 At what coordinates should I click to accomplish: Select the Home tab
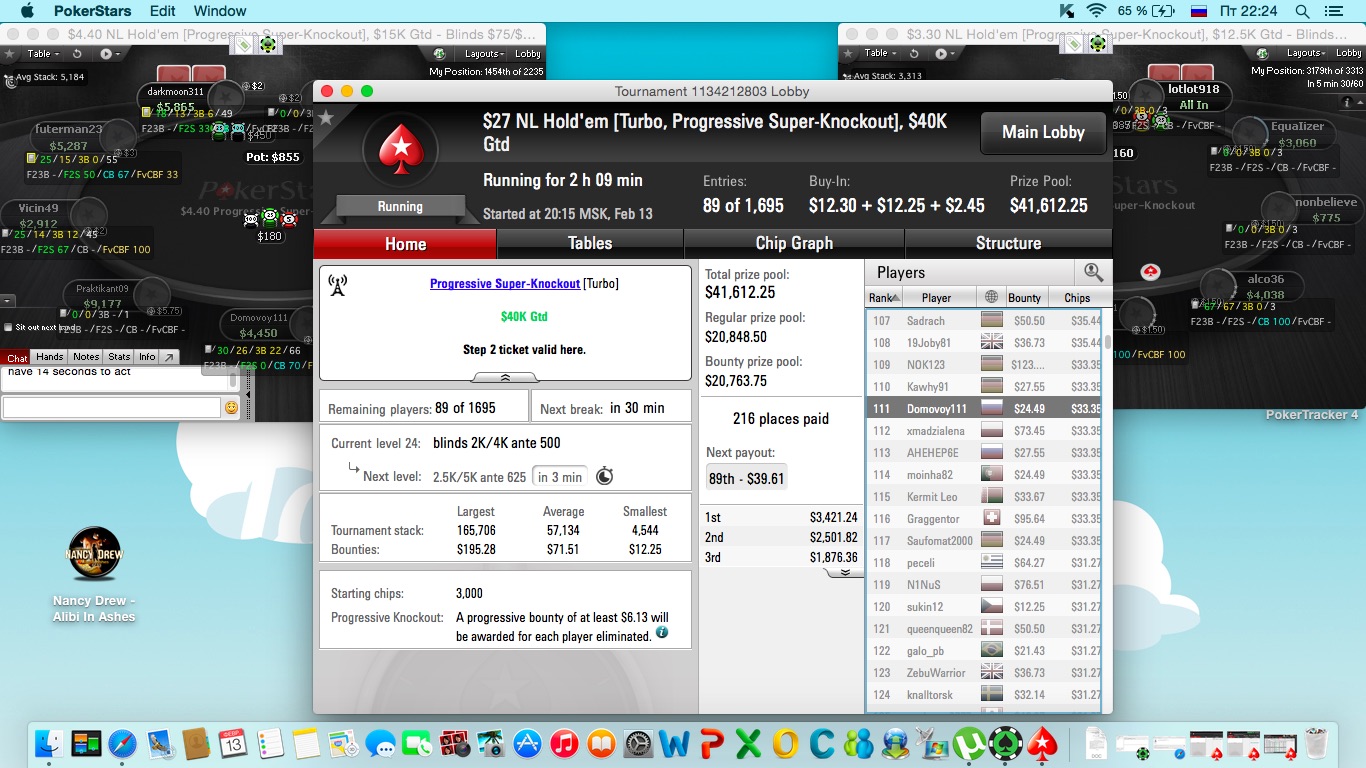tap(405, 244)
